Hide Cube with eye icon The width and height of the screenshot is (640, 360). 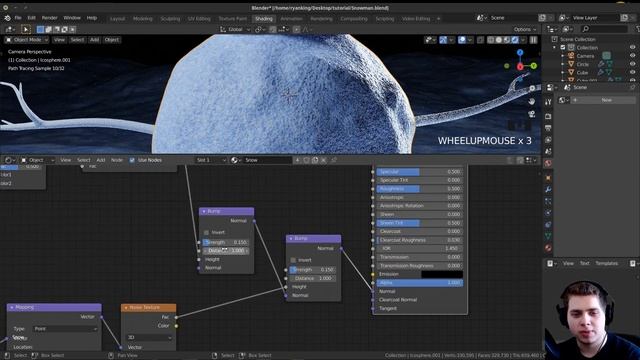tap(633, 73)
